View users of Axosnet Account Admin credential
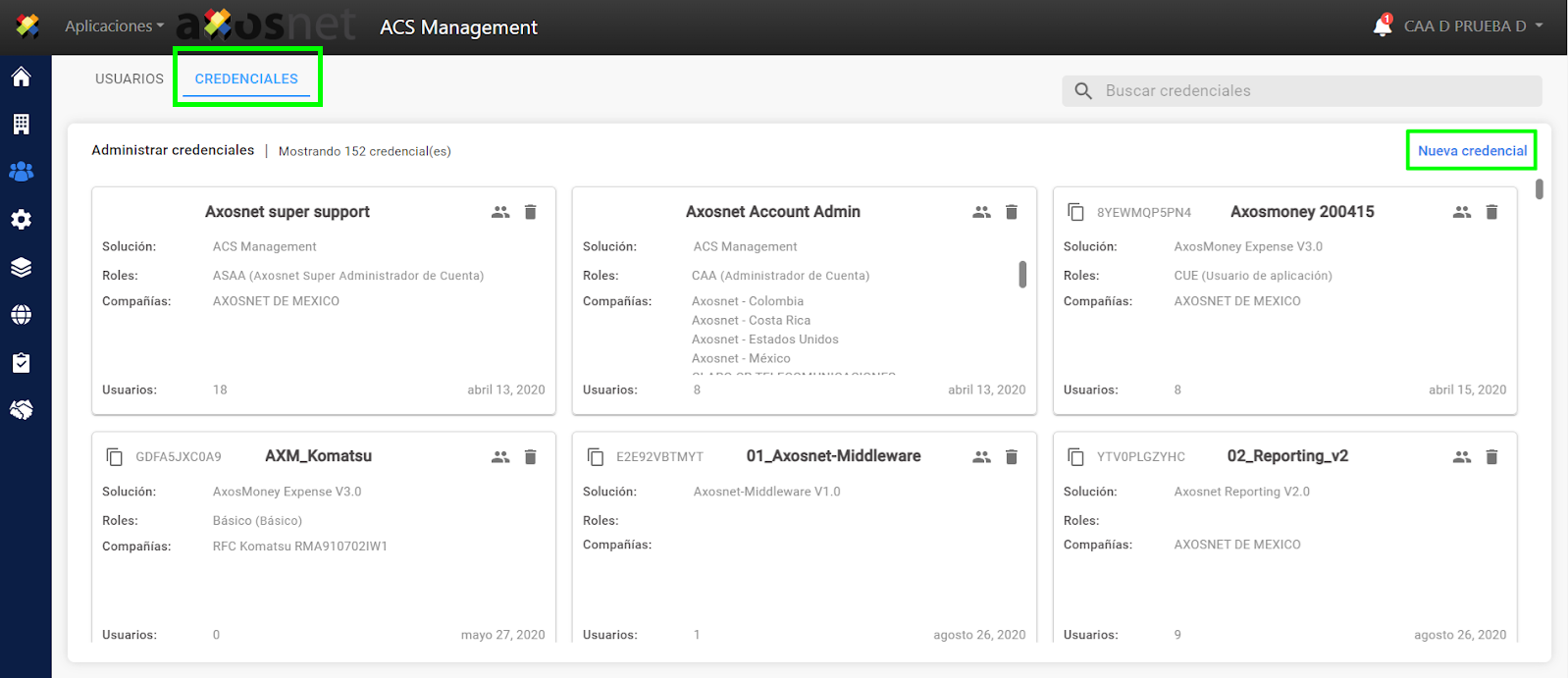The image size is (1568, 678). click(x=981, y=212)
